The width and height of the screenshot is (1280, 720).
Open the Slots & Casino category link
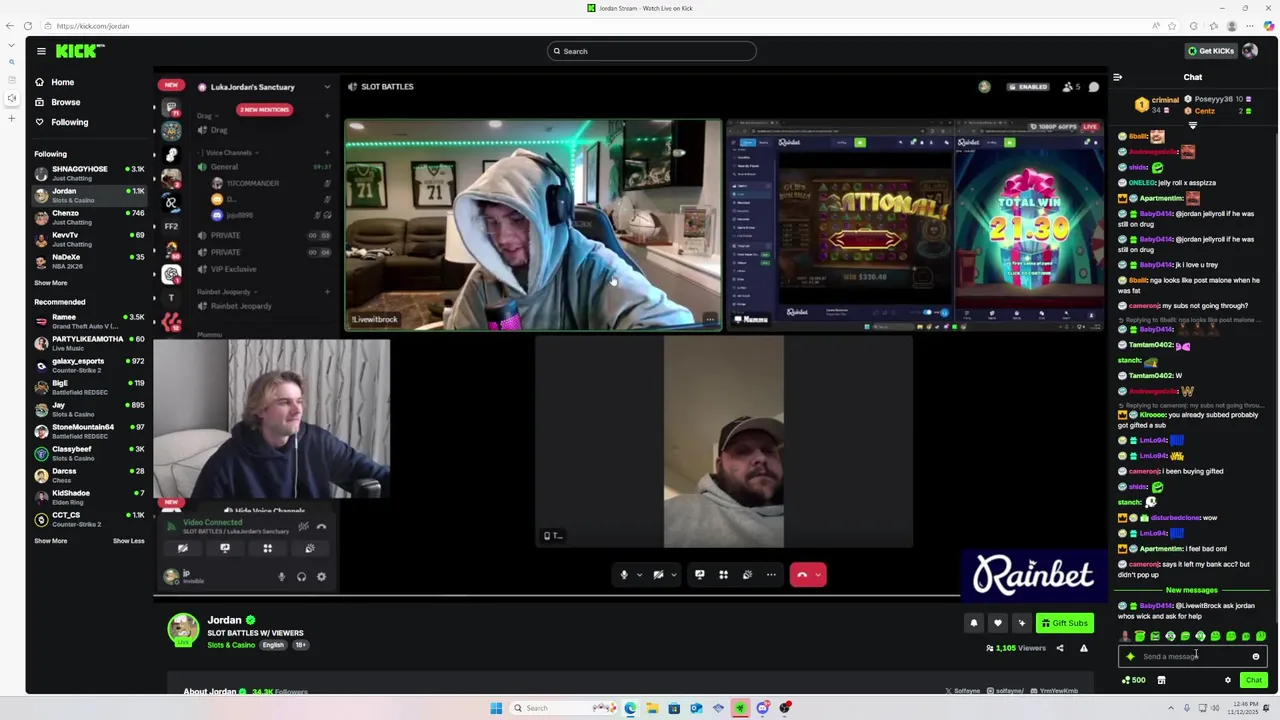click(231, 645)
